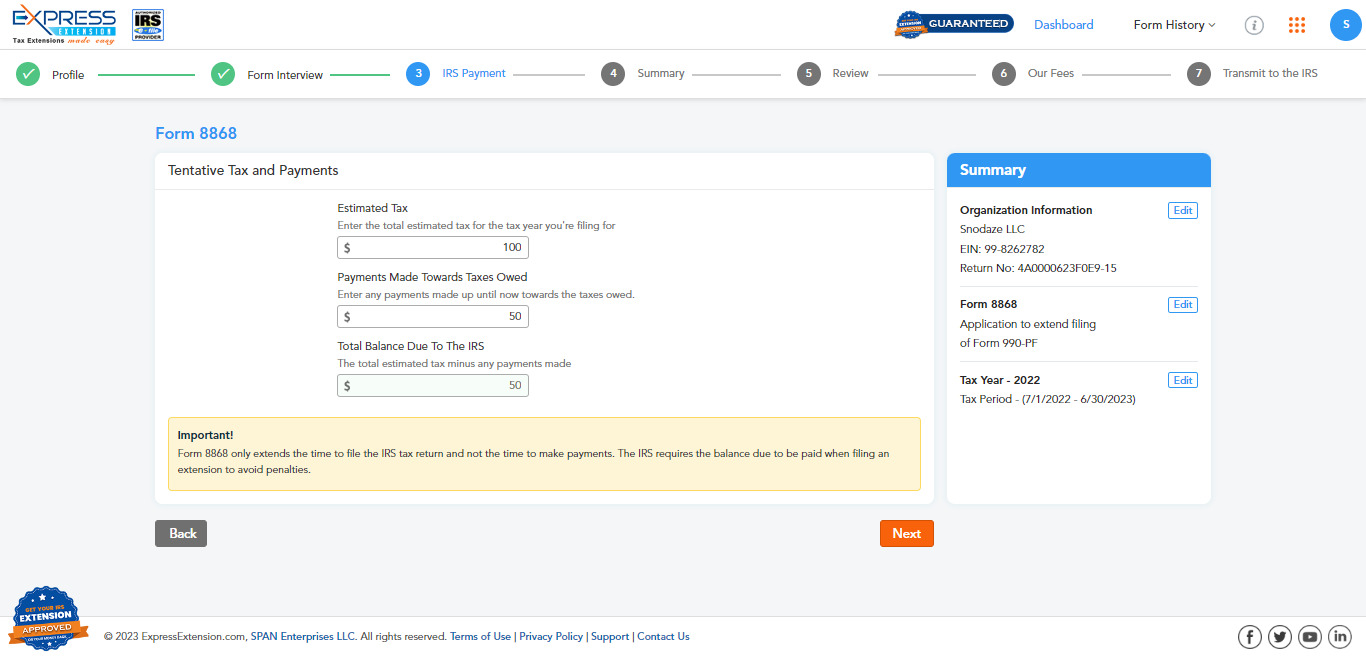Open the info circle icon
The height and width of the screenshot is (657, 1366).
tap(1254, 25)
